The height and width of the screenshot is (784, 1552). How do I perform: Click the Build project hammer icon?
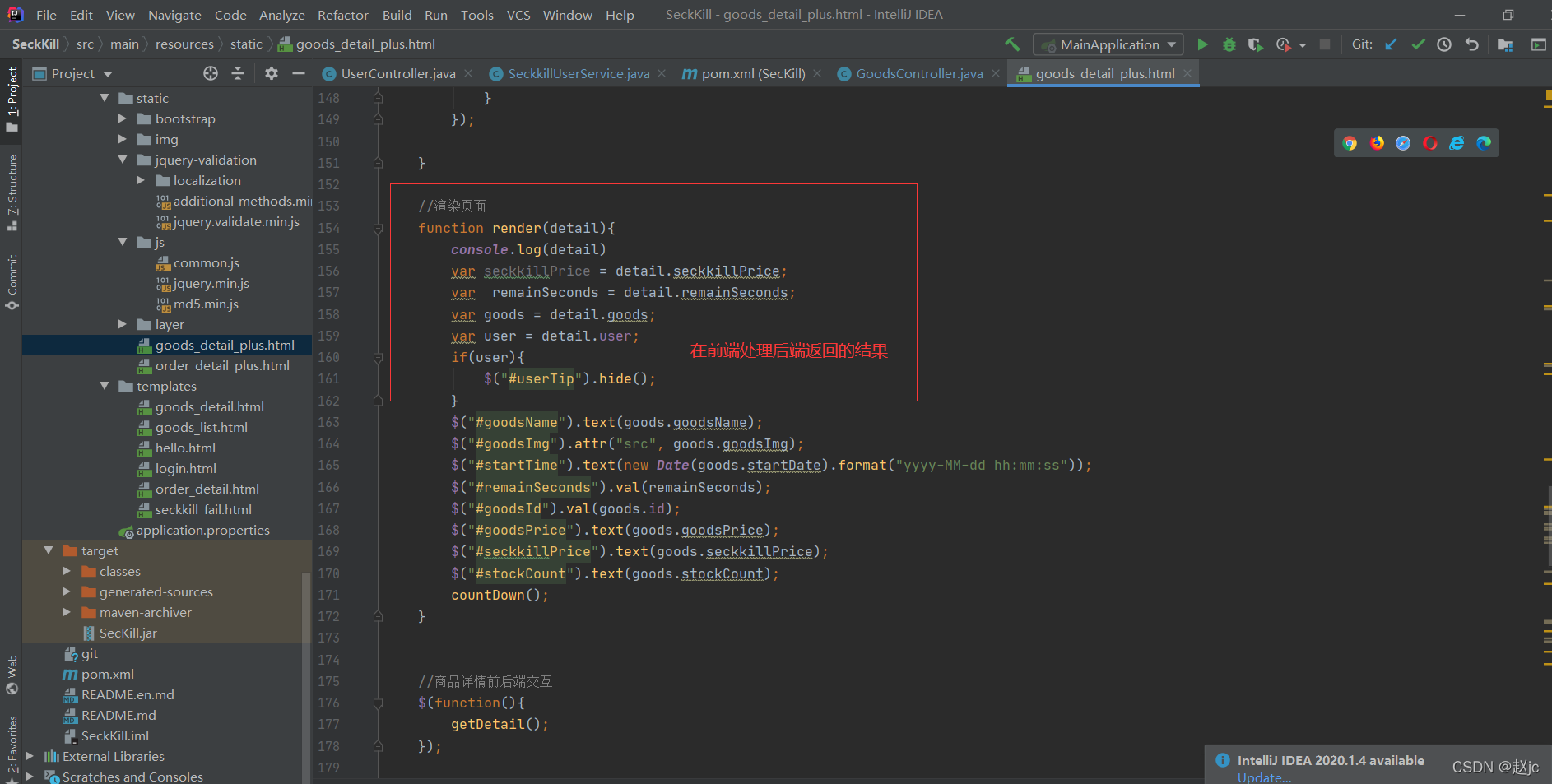pyautogui.click(x=1012, y=44)
